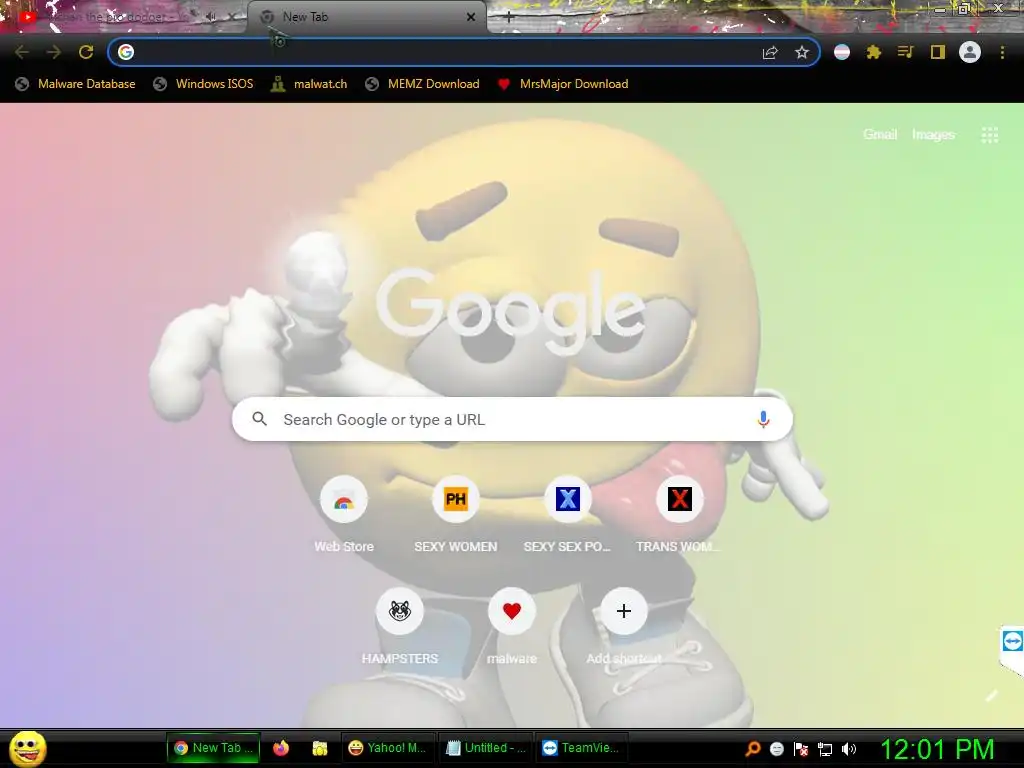The height and width of the screenshot is (768, 1024).
Task: Start voice search with the microphone icon
Action: point(763,419)
